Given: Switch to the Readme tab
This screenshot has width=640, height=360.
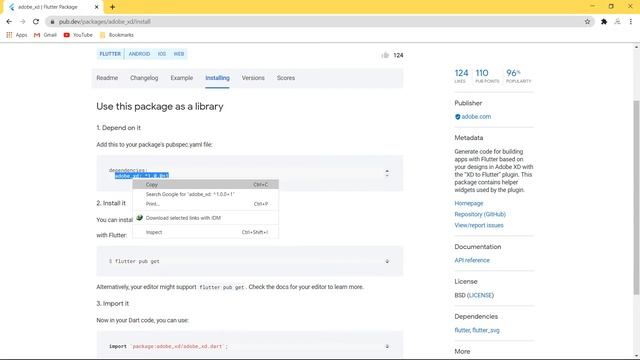Looking at the screenshot, I should pos(107,78).
